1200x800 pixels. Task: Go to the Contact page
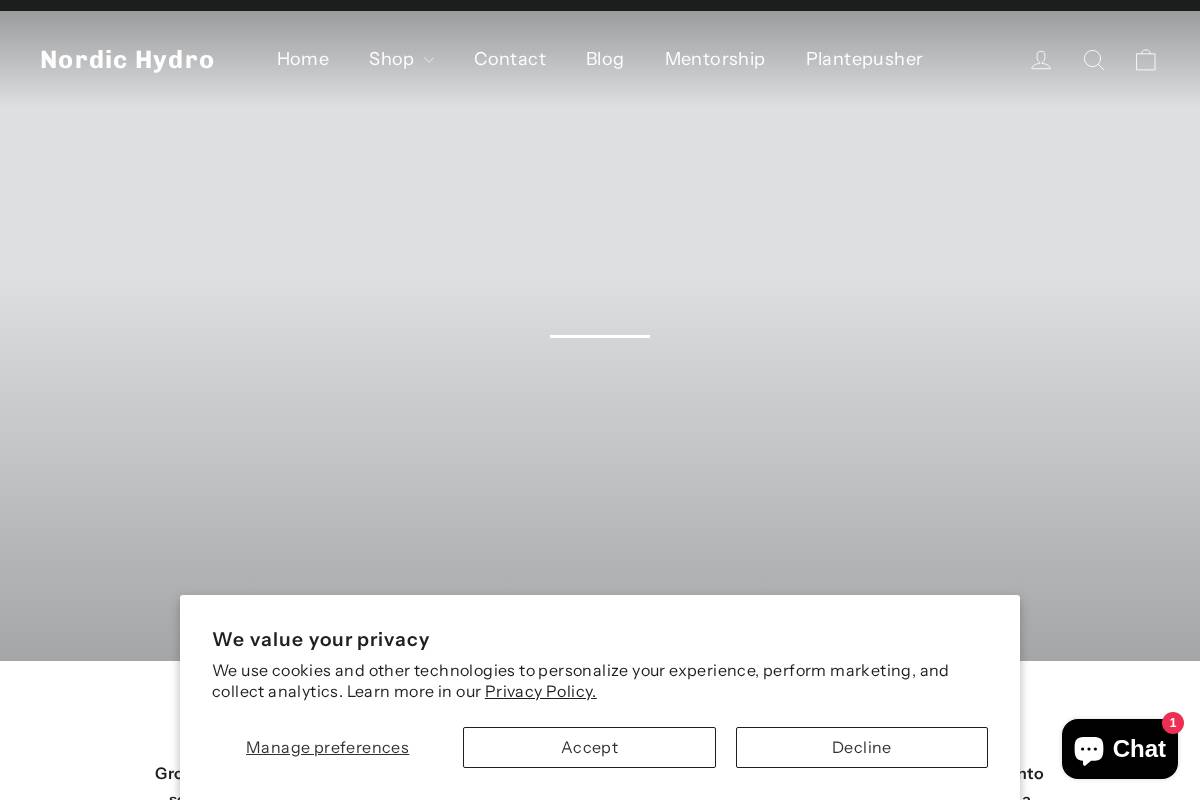510,59
